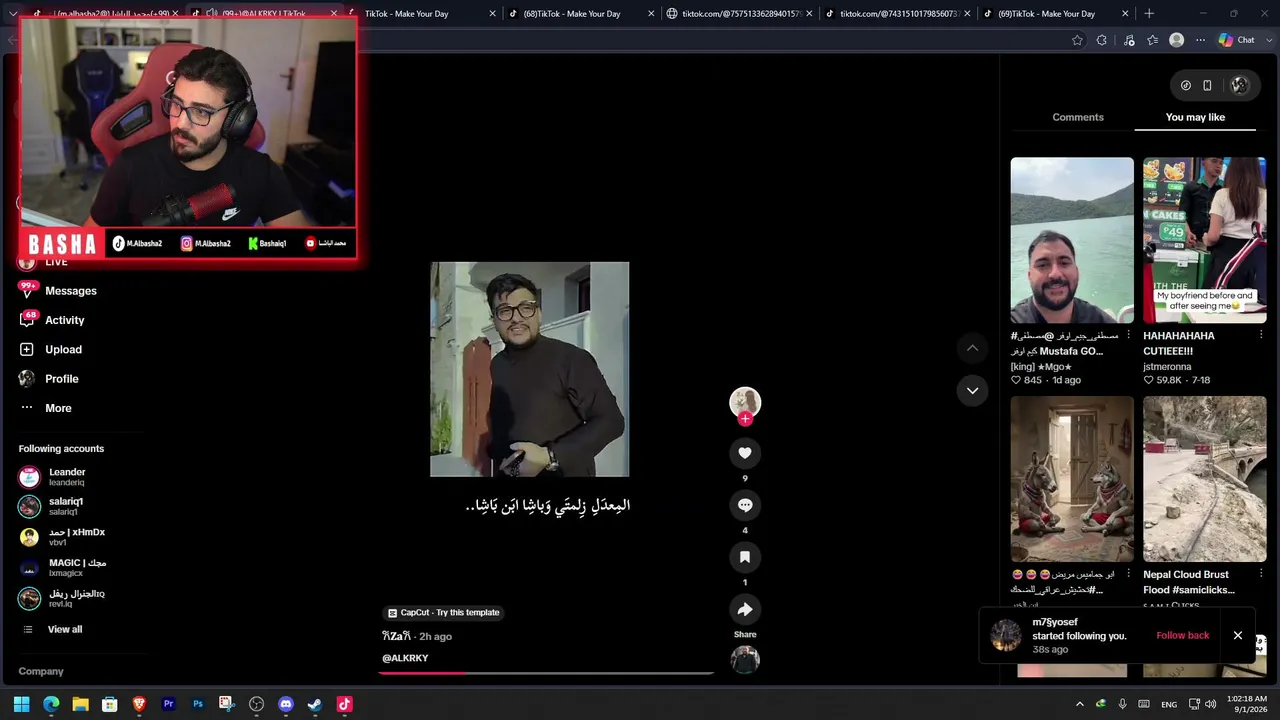Open options menu for Nepal Cloud Brust video

(x=1261, y=575)
